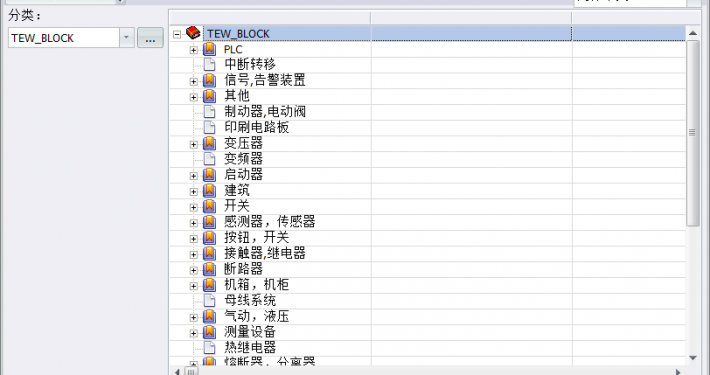Expand the 其他 category
The width and height of the screenshot is (710, 375).
click(x=193, y=97)
